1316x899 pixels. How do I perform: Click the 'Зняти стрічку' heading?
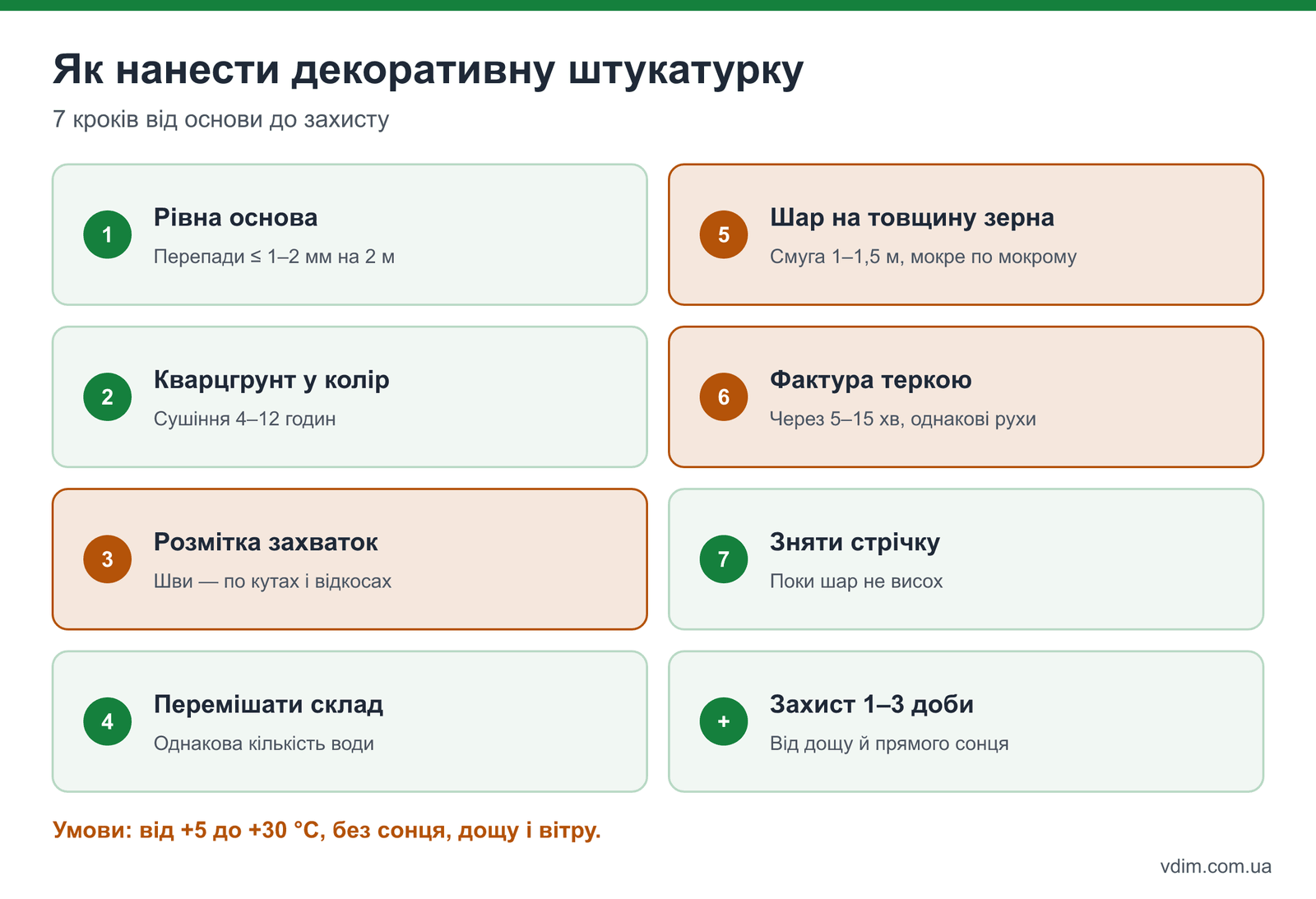point(855,542)
